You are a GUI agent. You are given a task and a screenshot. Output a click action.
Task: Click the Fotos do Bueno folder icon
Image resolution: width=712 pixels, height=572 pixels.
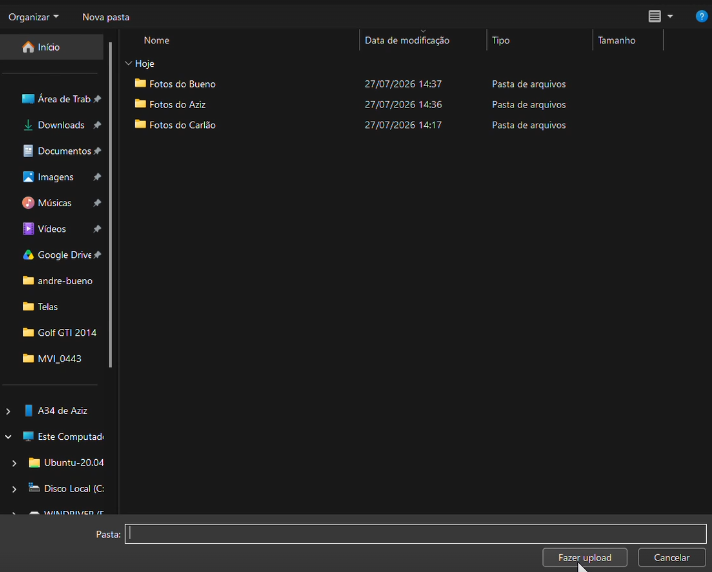tap(140, 83)
